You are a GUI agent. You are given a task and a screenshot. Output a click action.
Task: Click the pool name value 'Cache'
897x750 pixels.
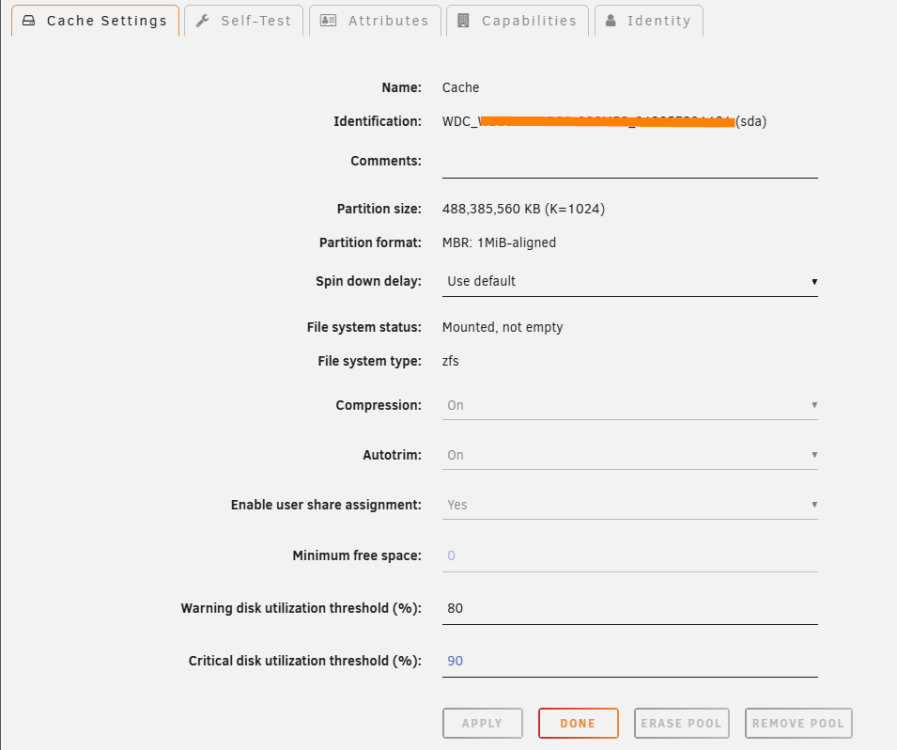[461, 88]
